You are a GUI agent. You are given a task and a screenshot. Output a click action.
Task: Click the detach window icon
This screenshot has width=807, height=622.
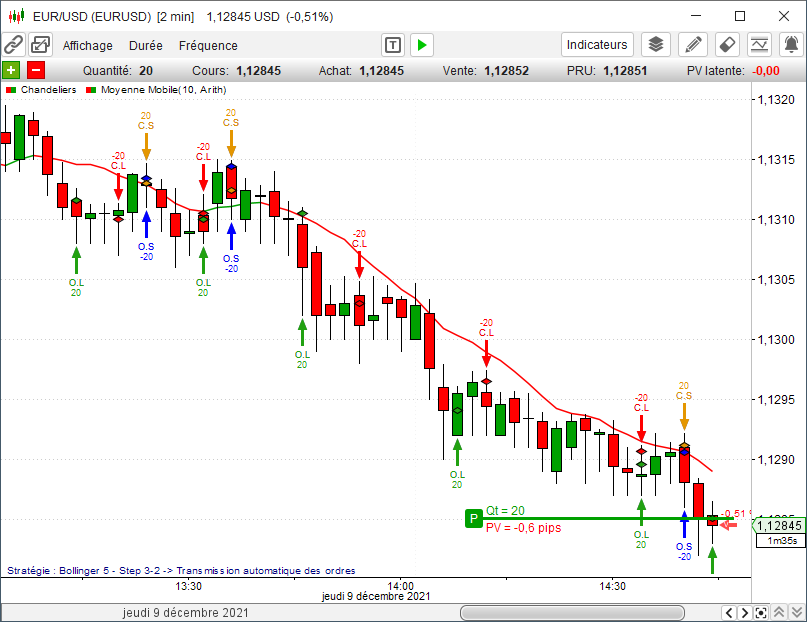[40, 45]
